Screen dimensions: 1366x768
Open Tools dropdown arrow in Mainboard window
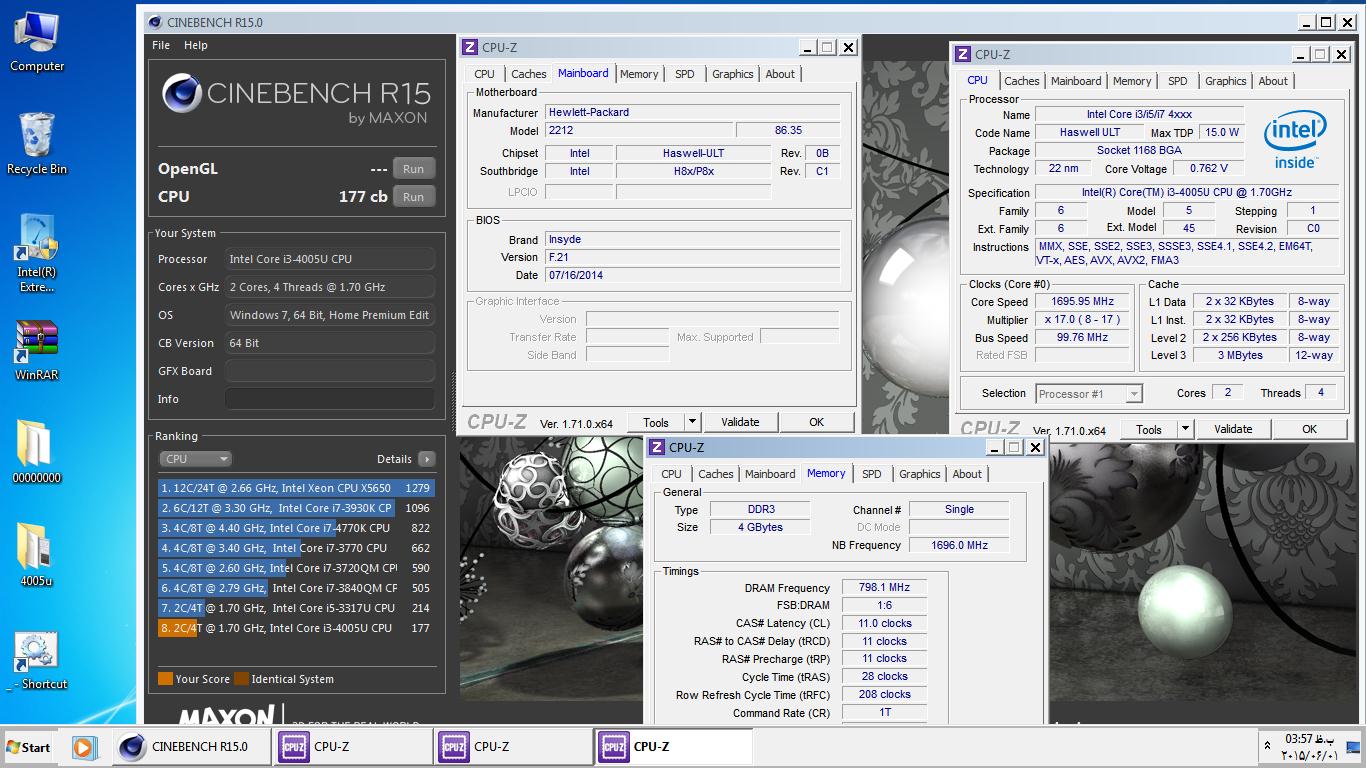click(x=692, y=422)
